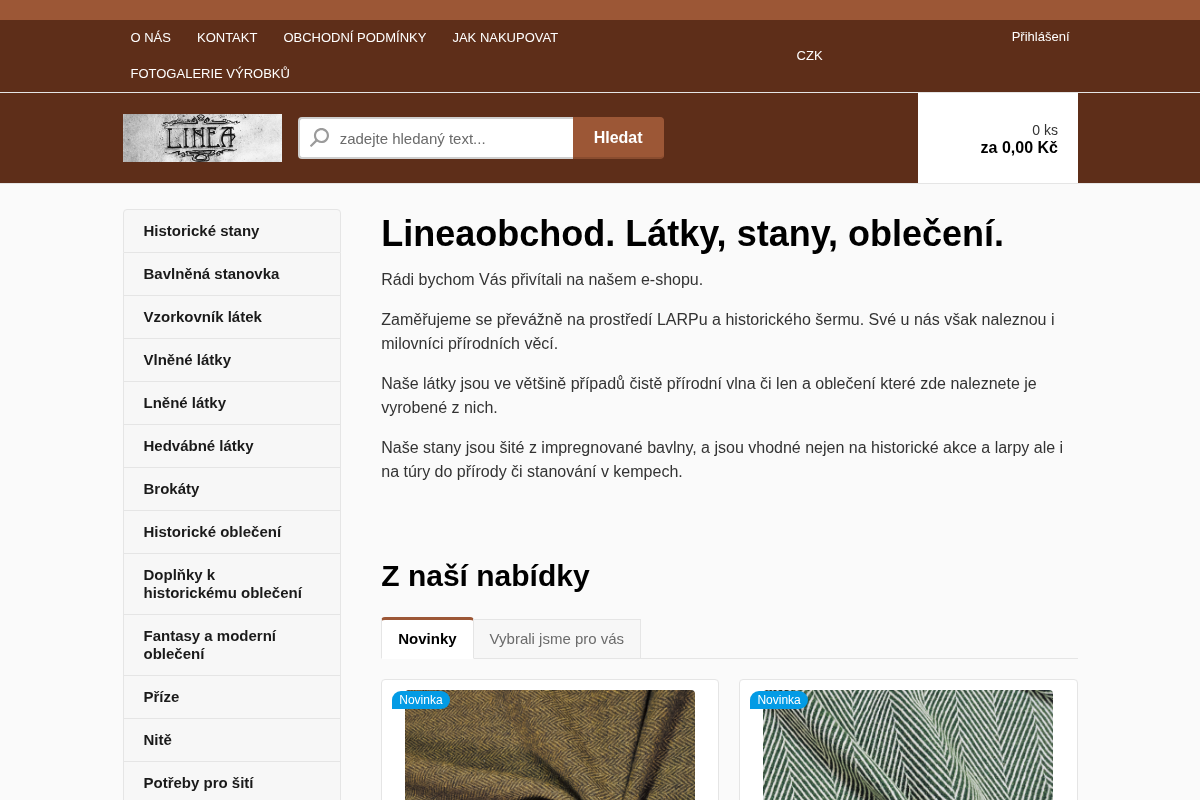Open Lněné látky category

coord(232,403)
